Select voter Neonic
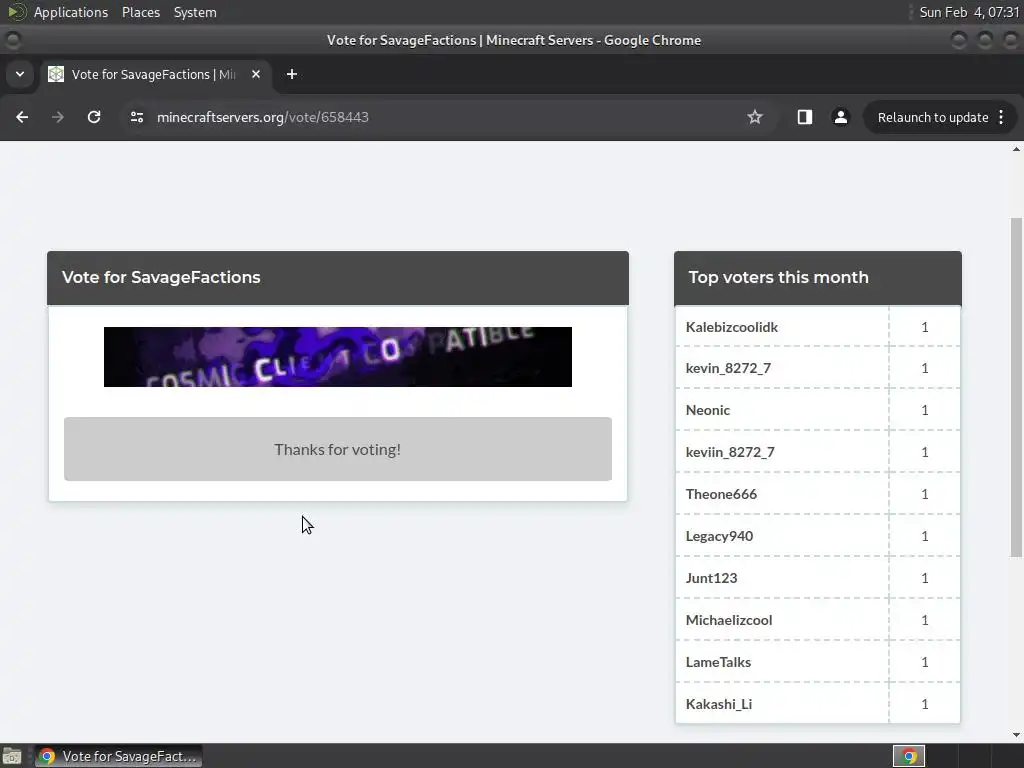 pyautogui.click(x=708, y=410)
